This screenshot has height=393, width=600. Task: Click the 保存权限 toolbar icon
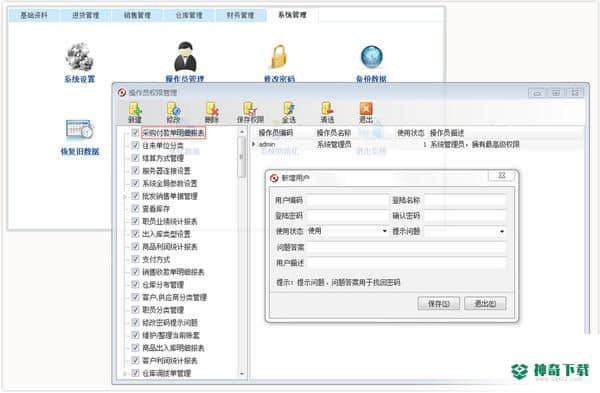click(250, 109)
